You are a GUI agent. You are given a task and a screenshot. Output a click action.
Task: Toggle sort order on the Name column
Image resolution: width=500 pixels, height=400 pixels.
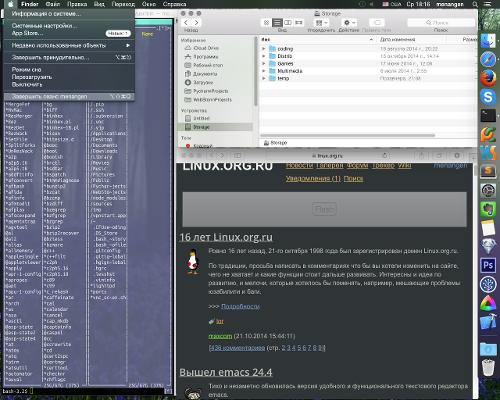click(x=318, y=39)
